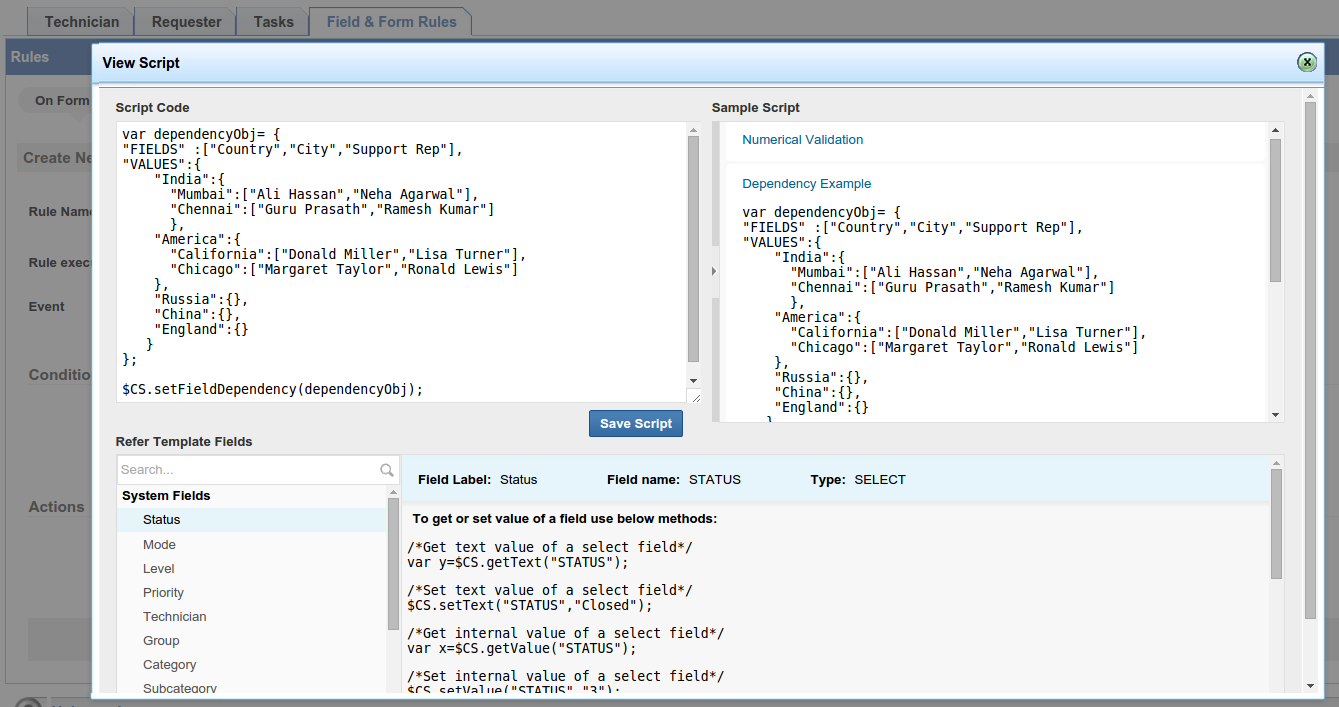Image resolution: width=1339 pixels, height=707 pixels.
Task: Click the Sample Script vertical scrollbar thumb
Action: pos(1275,210)
